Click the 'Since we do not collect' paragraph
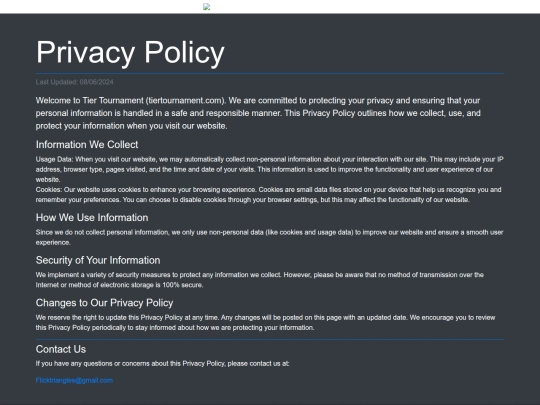This screenshot has width=540, height=405. click(x=270, y=237)
